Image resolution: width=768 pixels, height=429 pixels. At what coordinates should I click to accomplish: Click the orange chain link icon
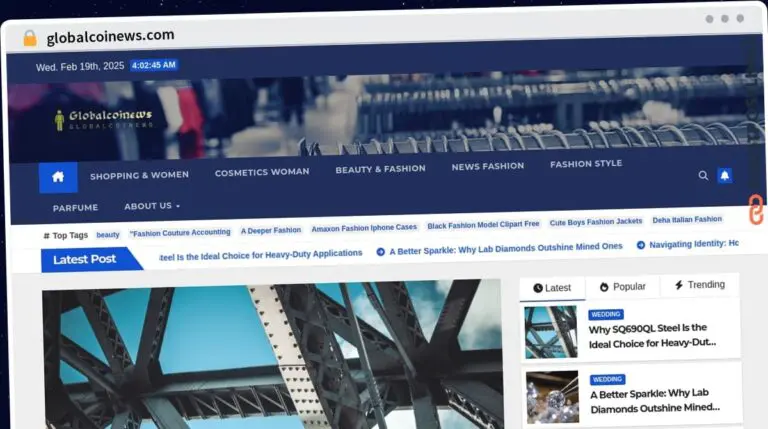[x=756, y=210]
